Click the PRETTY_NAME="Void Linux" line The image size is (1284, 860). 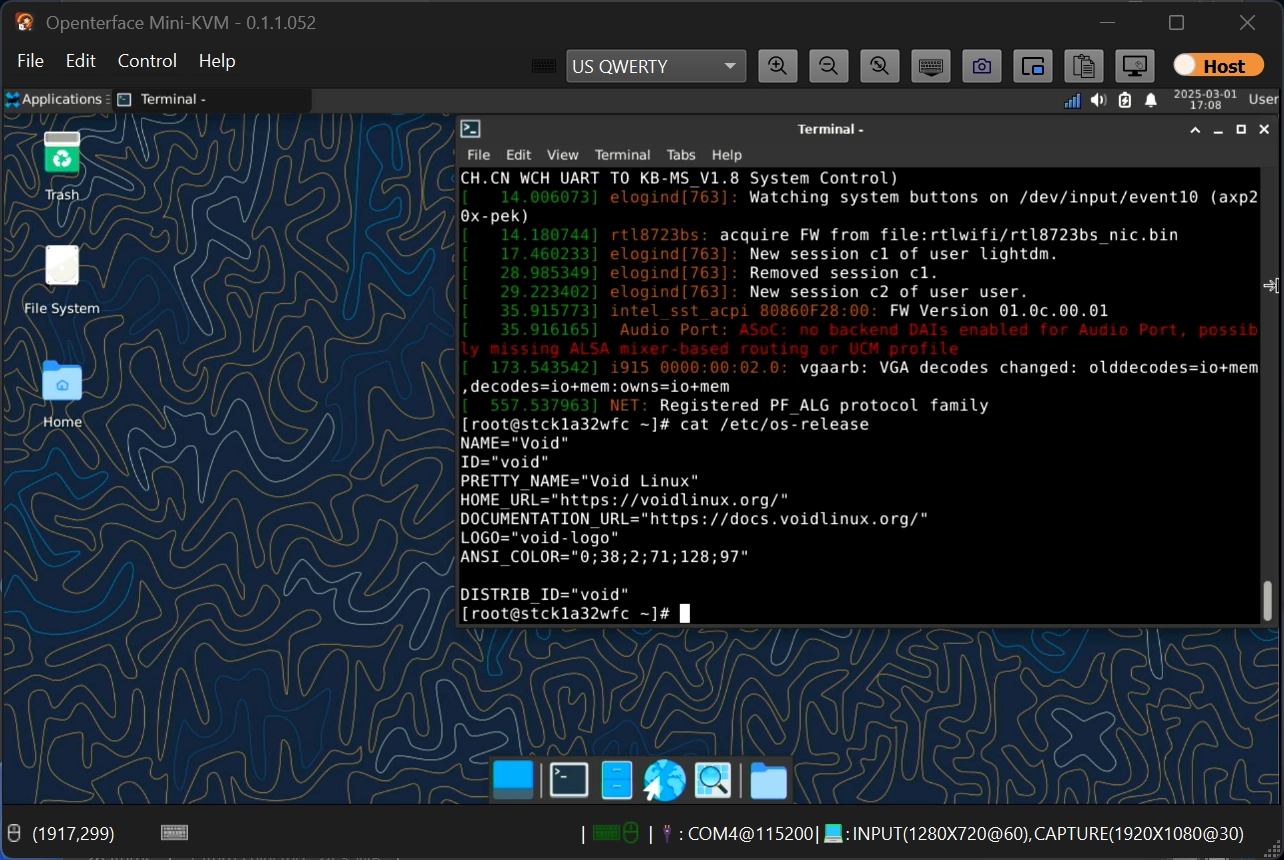click(579, 481)
